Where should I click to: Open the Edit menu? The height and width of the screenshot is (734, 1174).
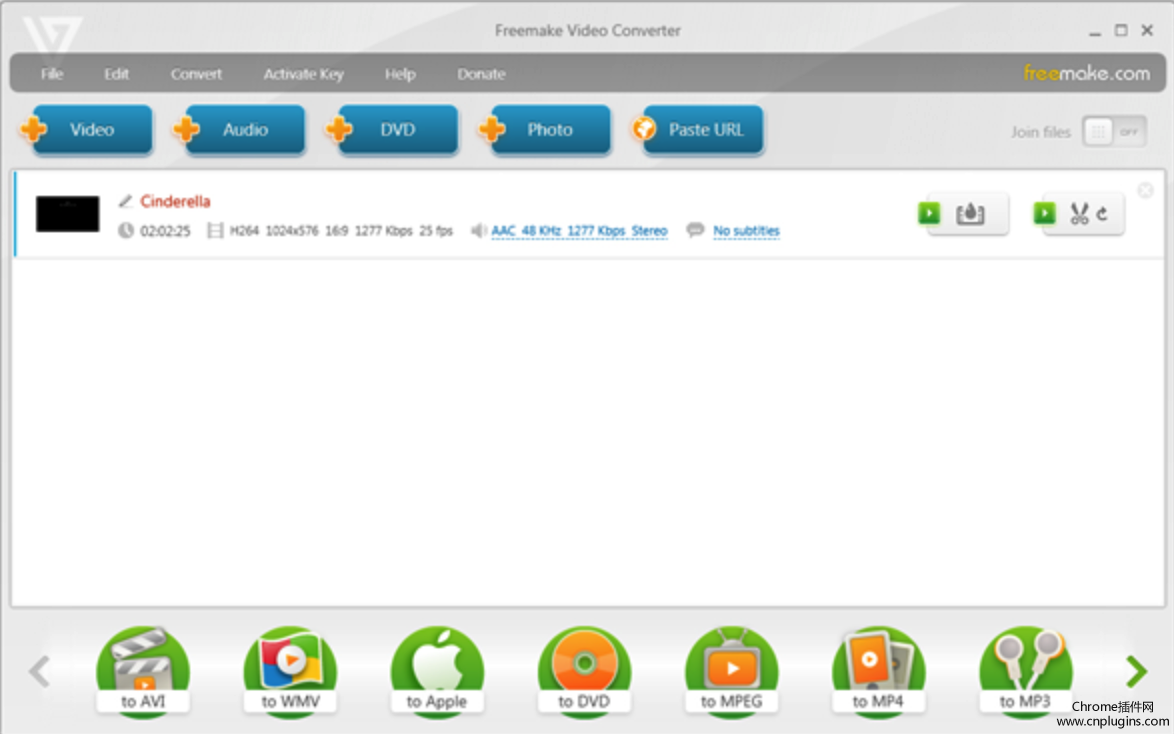(x=116, y=74)
